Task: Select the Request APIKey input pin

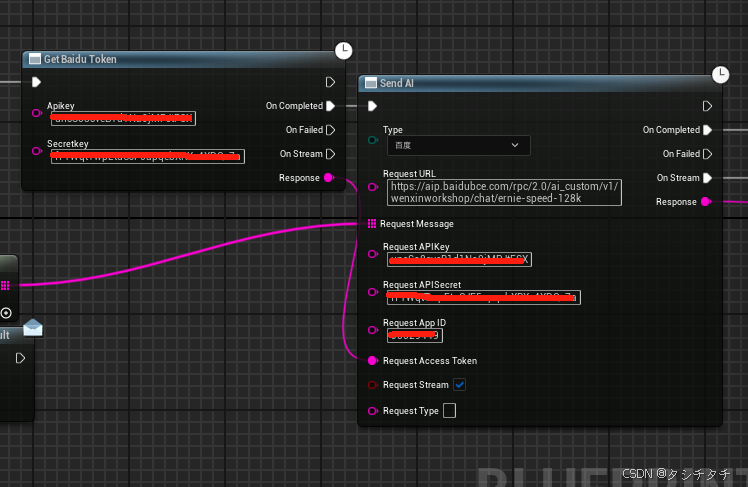Action: (x=373, y=254)
